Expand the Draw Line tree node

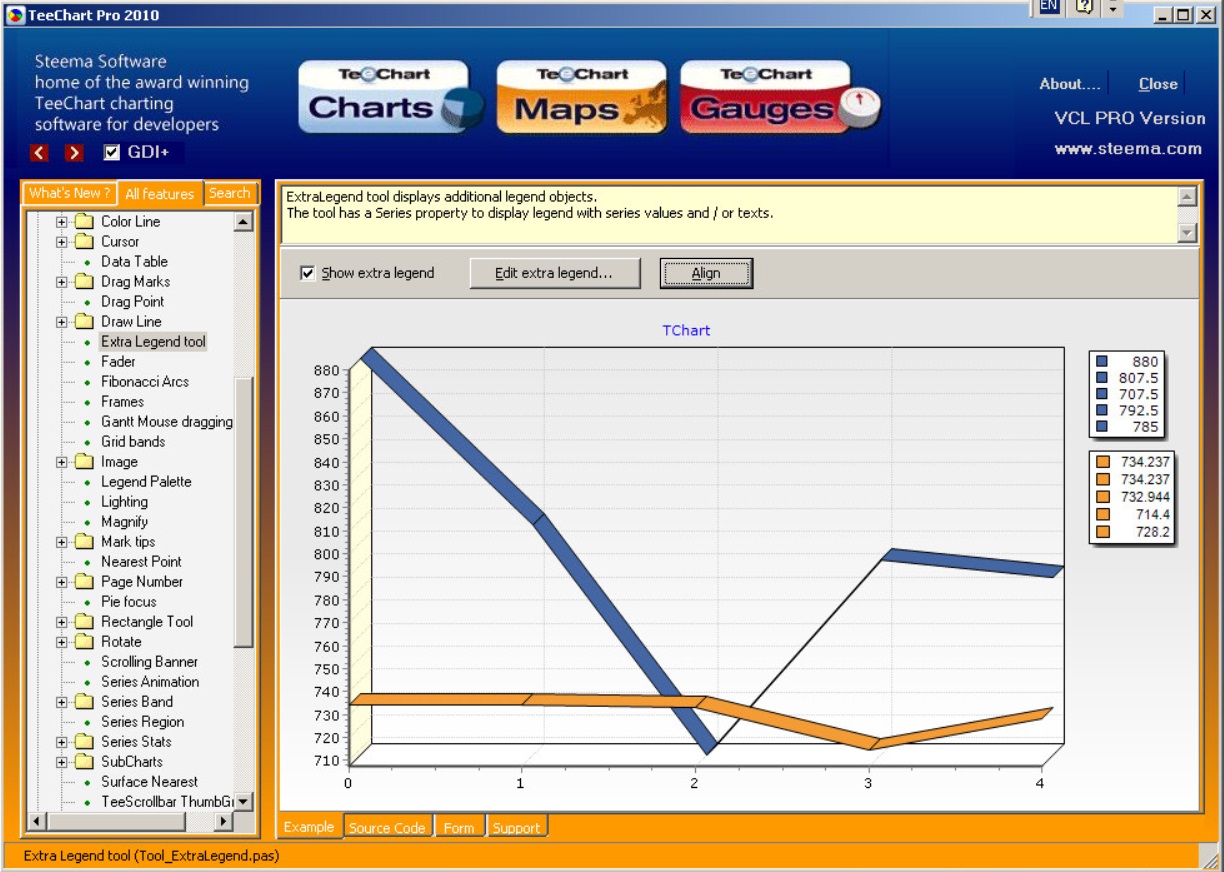[x=62, y=322]
